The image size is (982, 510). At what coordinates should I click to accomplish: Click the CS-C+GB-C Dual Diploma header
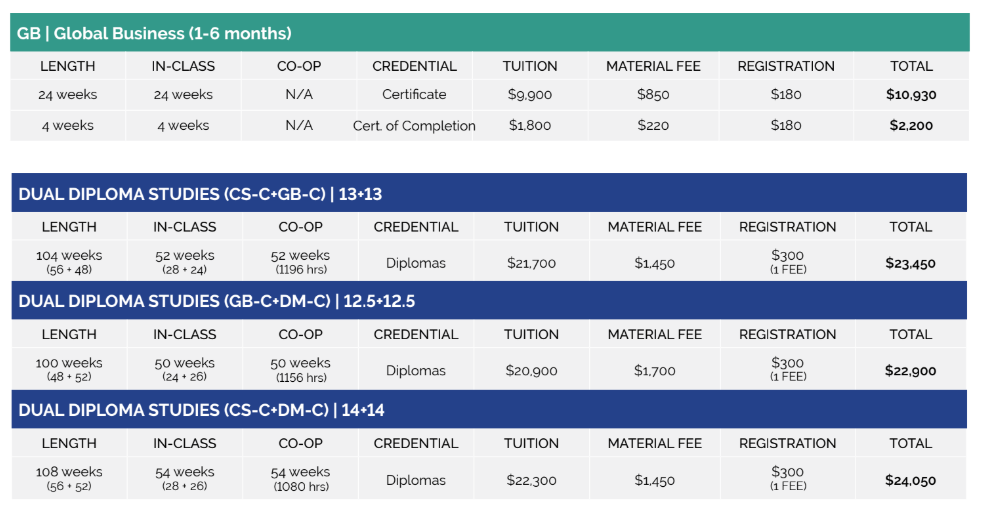click(200, 194)
